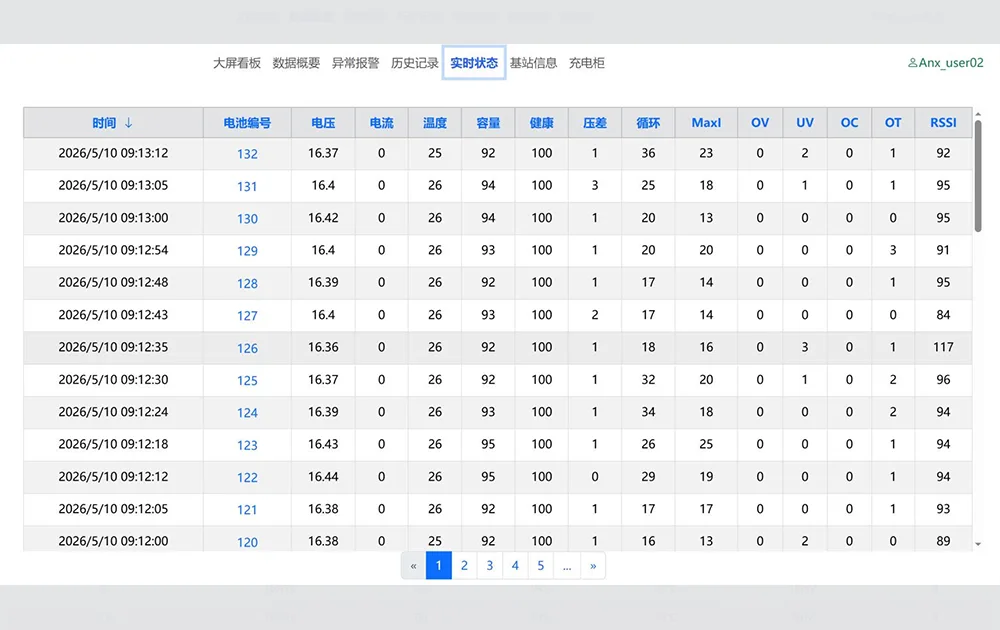1000x630 pixels.
Task: Jump to page 5 in pagination
Action: click(541, 566)
